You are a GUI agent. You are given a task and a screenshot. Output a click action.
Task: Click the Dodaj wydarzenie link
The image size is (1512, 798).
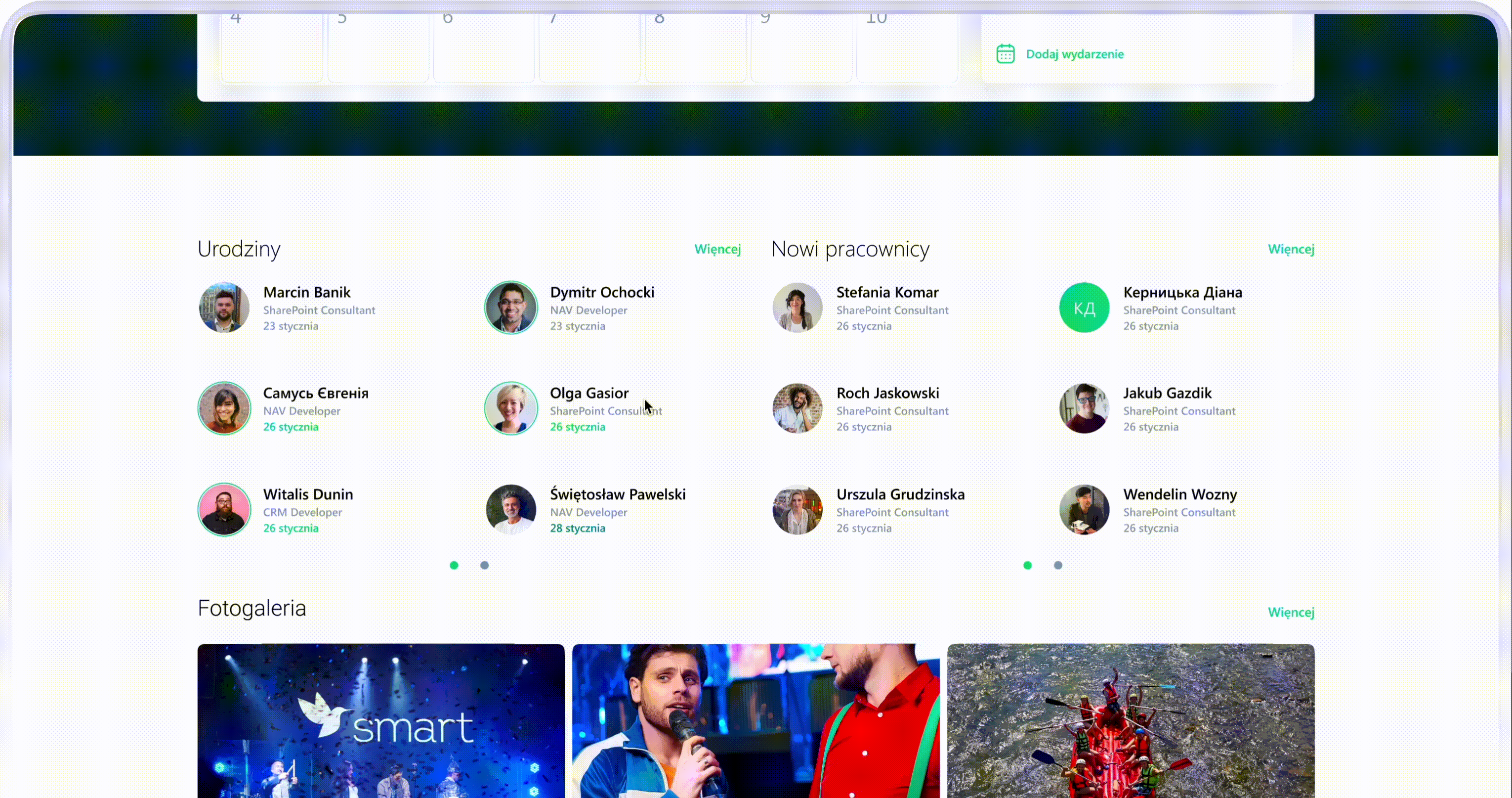(1074, 54)
